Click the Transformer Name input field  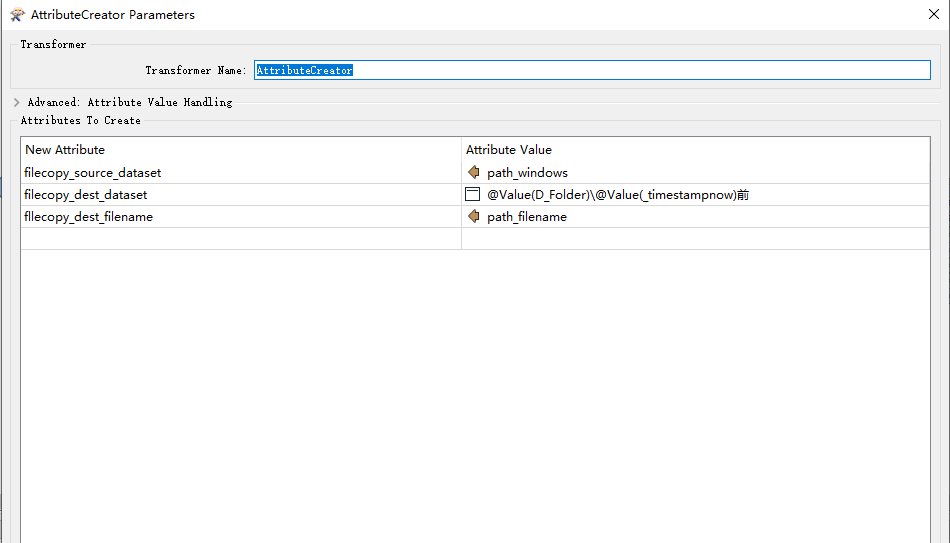pyautogui.click(x=592, y=70)
